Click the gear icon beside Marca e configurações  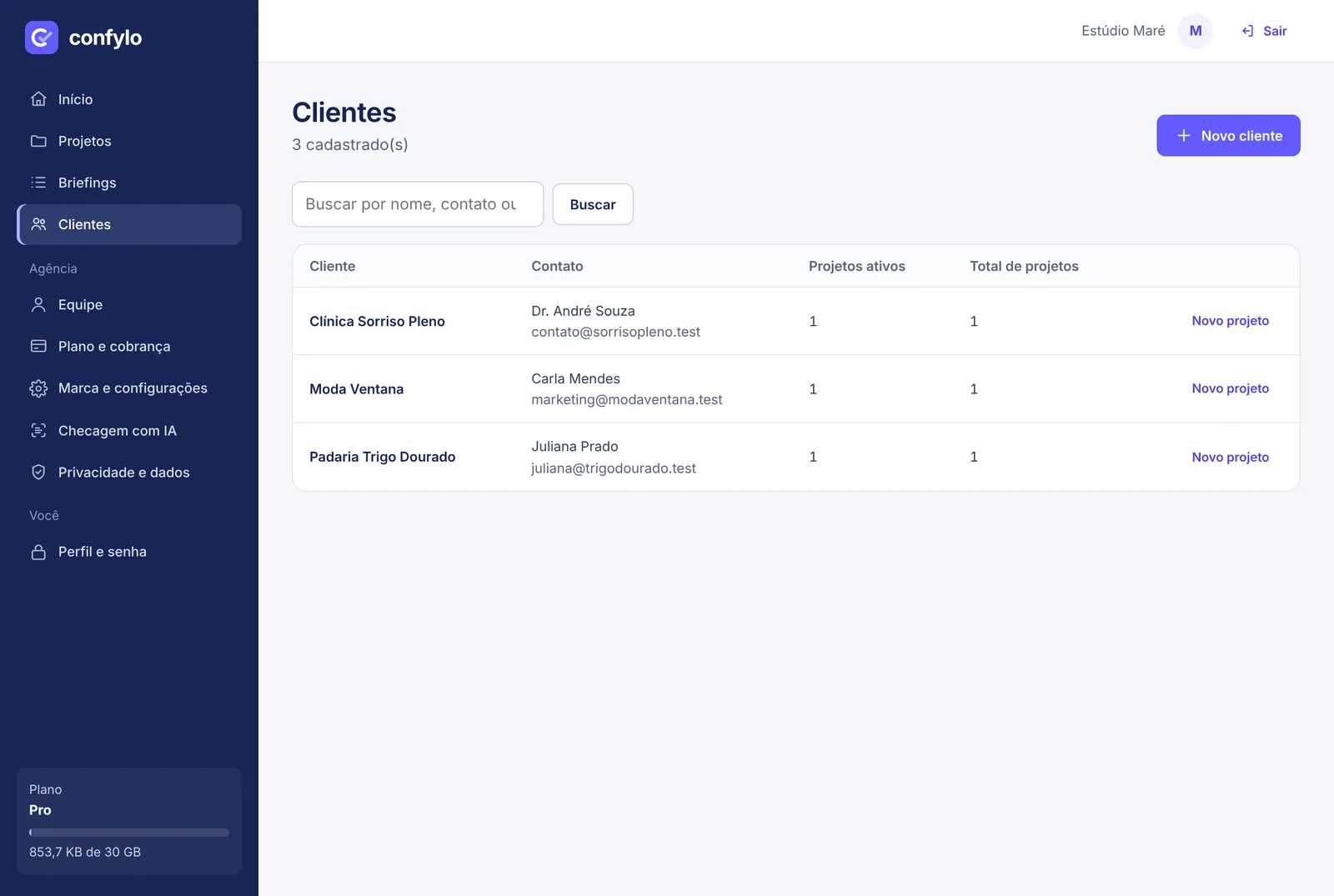coord(38,388)
